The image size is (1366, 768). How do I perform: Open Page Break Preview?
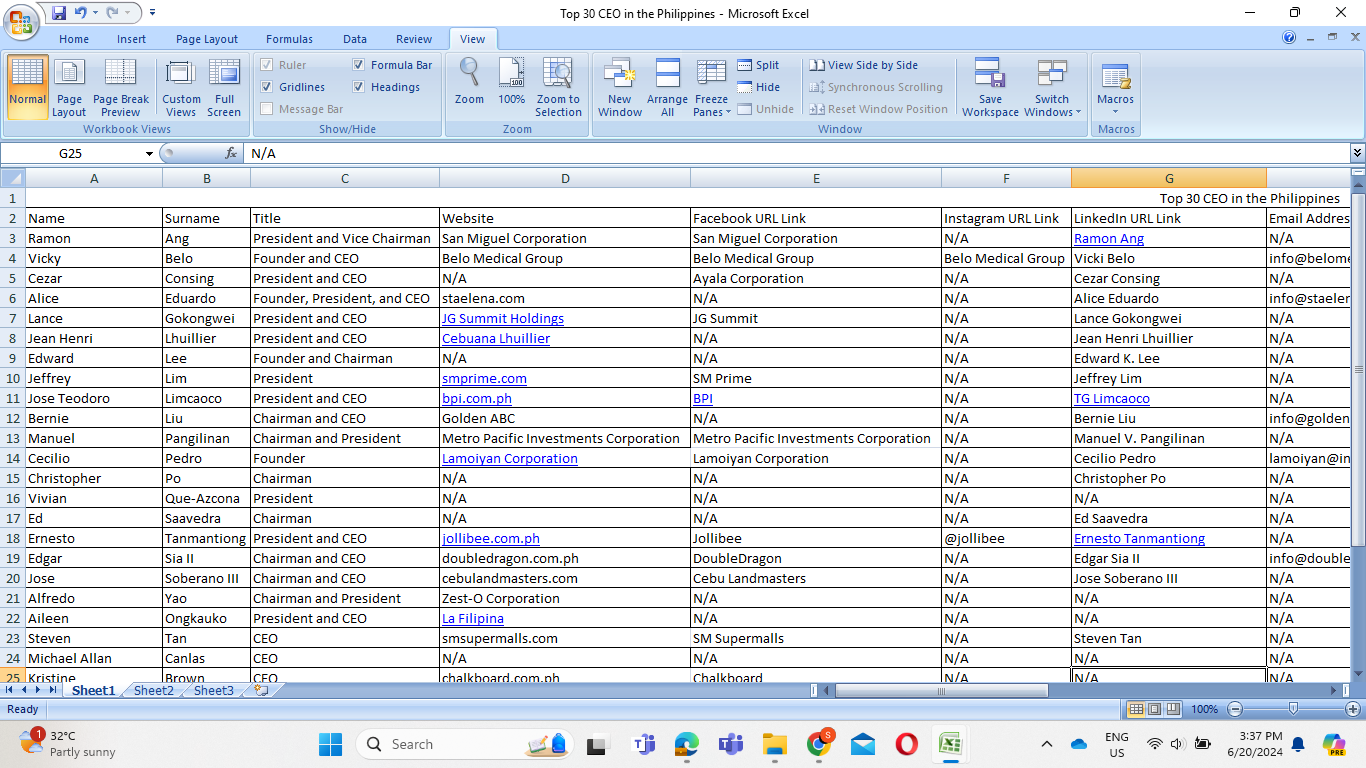click(120, 87)
